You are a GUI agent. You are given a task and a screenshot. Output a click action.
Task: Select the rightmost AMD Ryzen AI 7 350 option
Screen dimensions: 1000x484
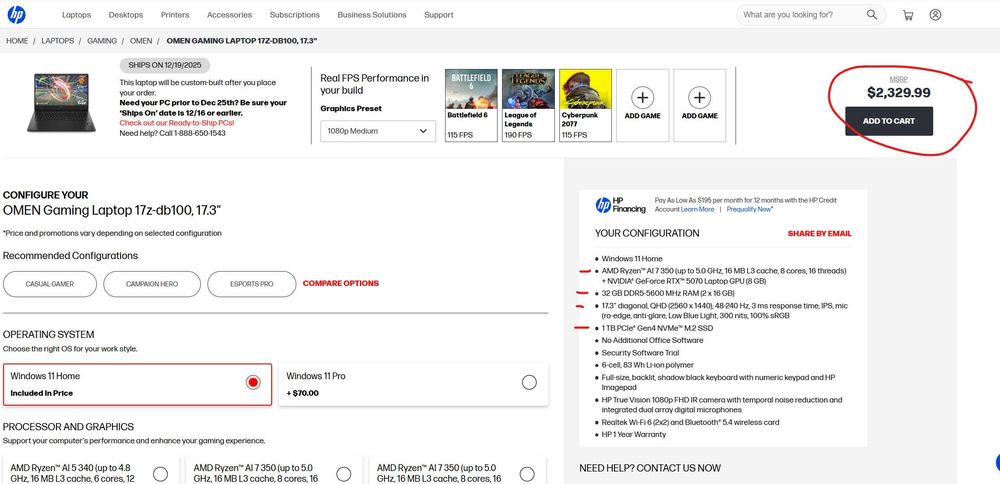[x=527, y=474]
